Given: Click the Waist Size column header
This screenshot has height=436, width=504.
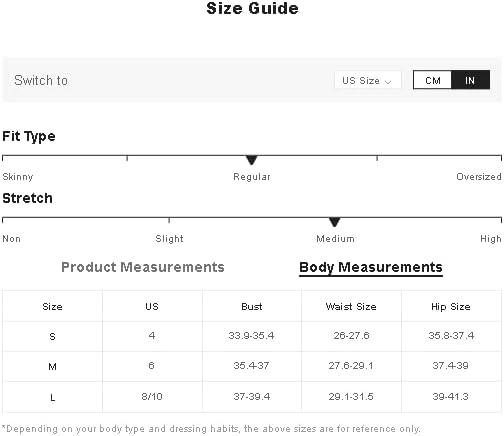Looking at the screenshot, I should [351, 306].
